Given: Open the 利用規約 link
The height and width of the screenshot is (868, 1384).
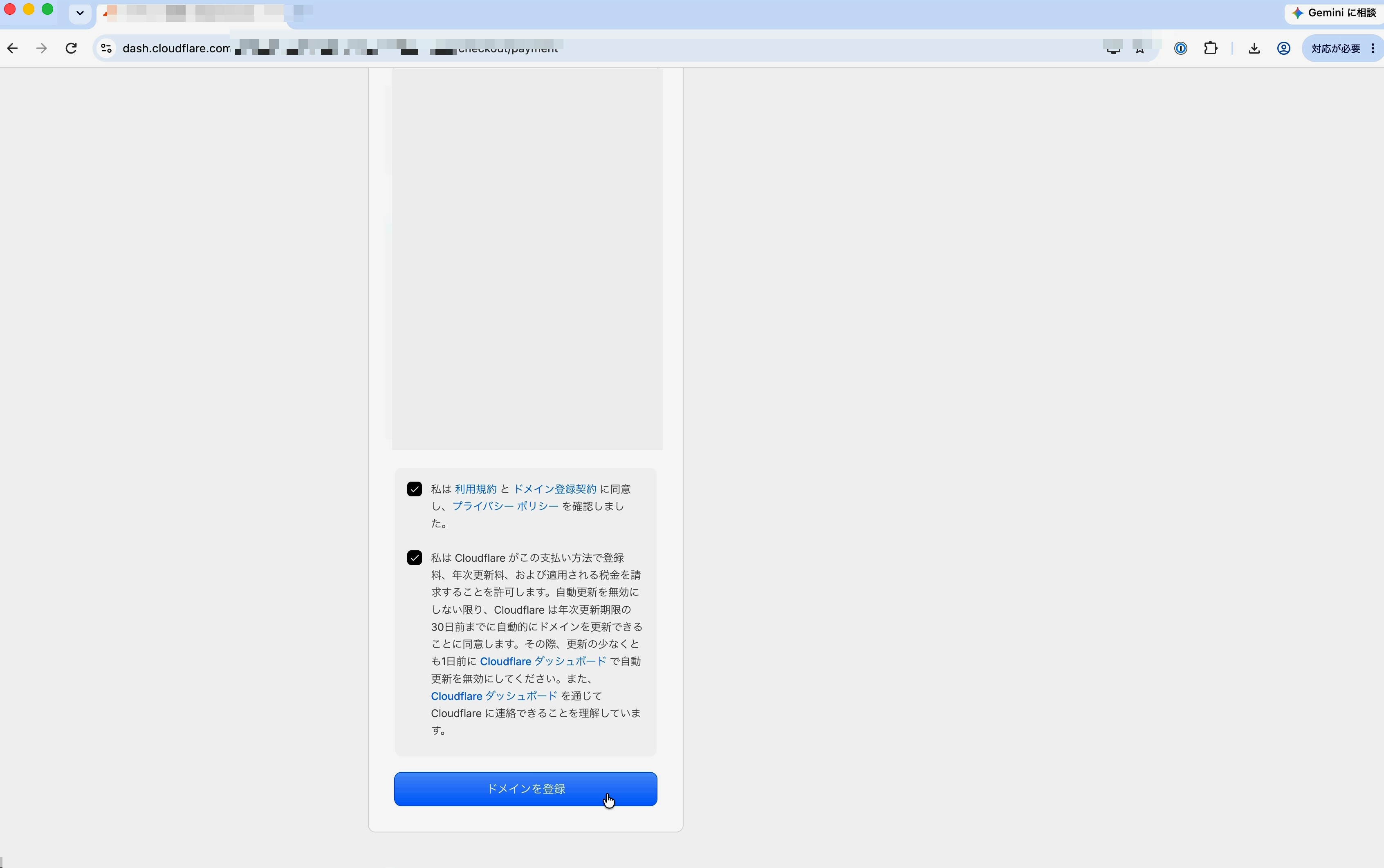Looking at the screenshot, I should click(475, 489).
